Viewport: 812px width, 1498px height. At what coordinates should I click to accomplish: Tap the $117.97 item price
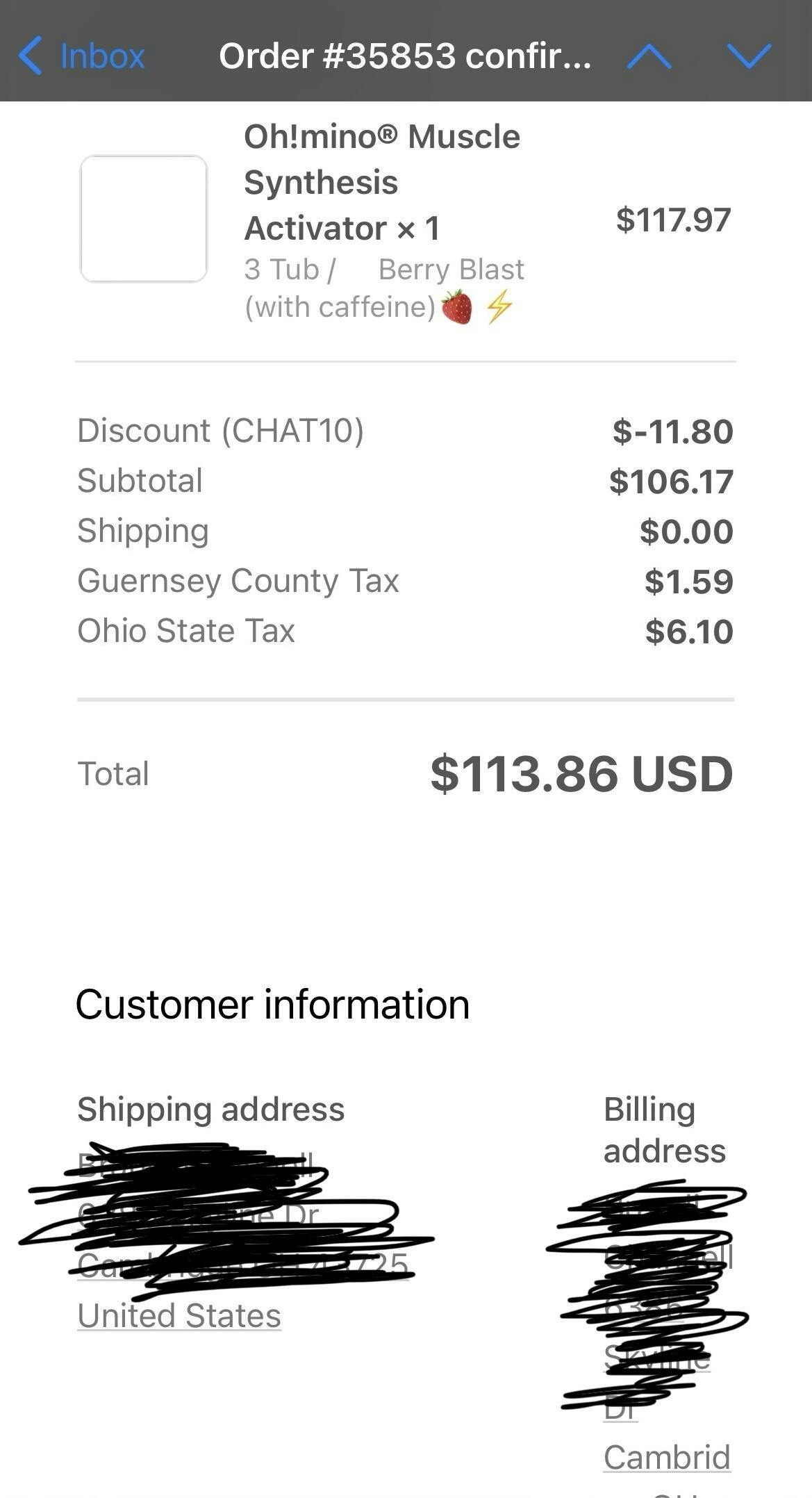coord(672,220)
